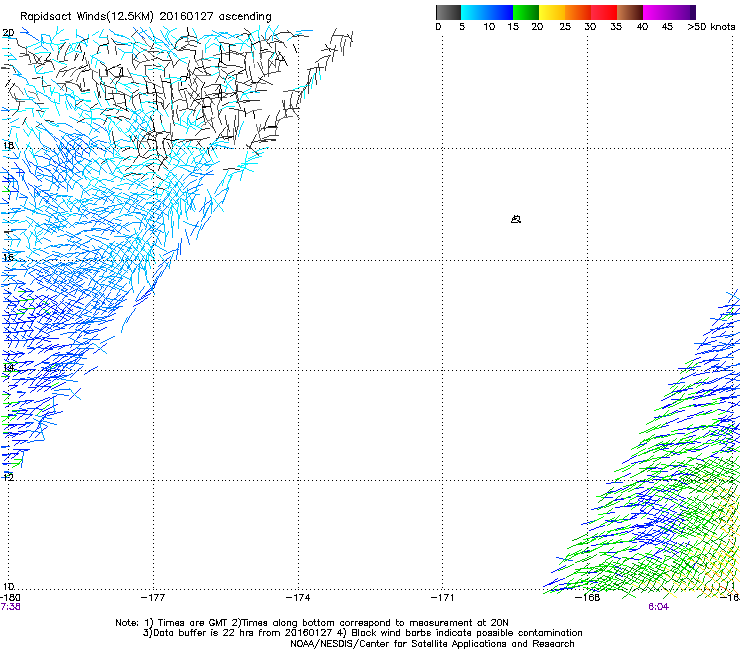This screenshot has height=650, width=740.
Task: Click legend tick label 10
Action: [489, 27]
